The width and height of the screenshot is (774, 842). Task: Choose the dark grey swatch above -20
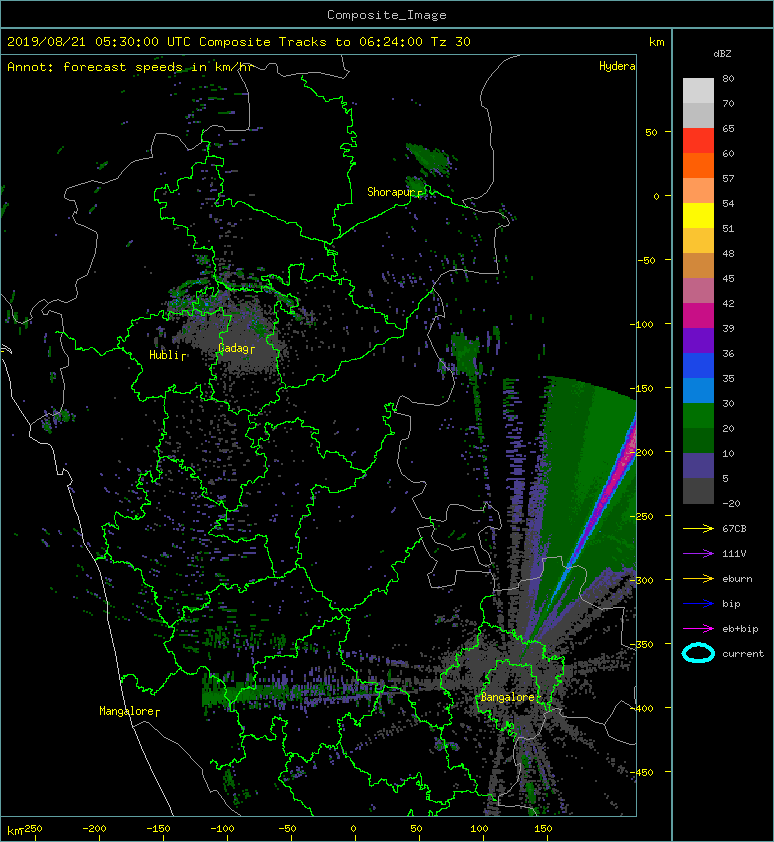(x=698, y=490)
